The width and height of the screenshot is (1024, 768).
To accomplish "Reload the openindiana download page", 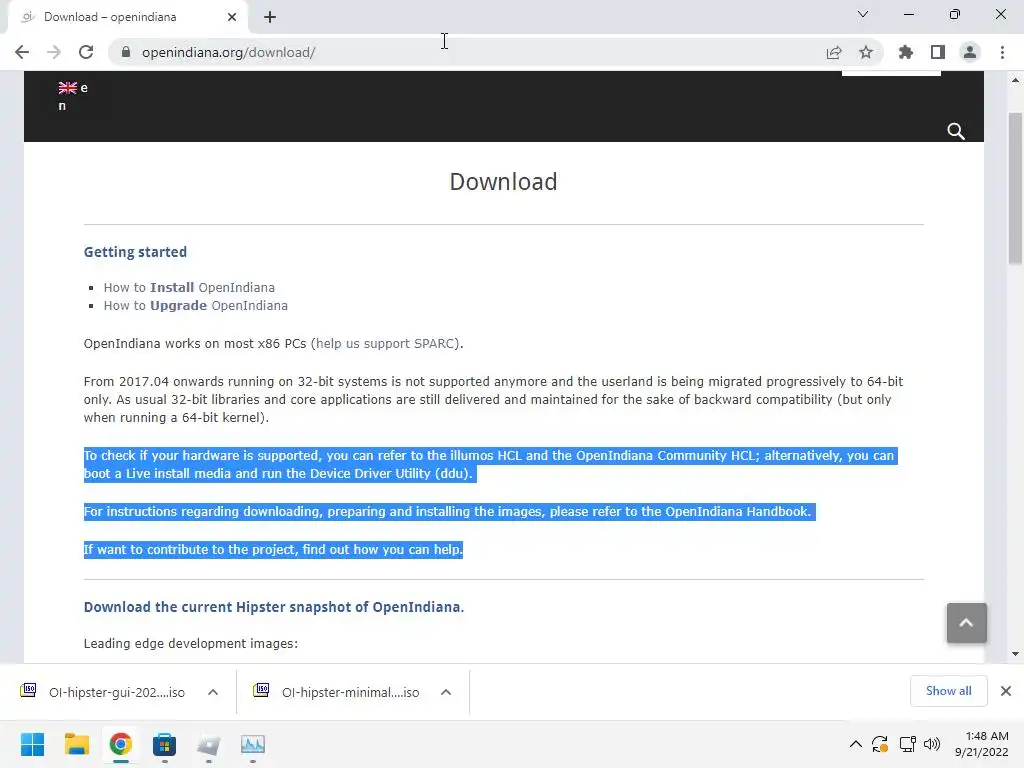I will click(86, 52).
